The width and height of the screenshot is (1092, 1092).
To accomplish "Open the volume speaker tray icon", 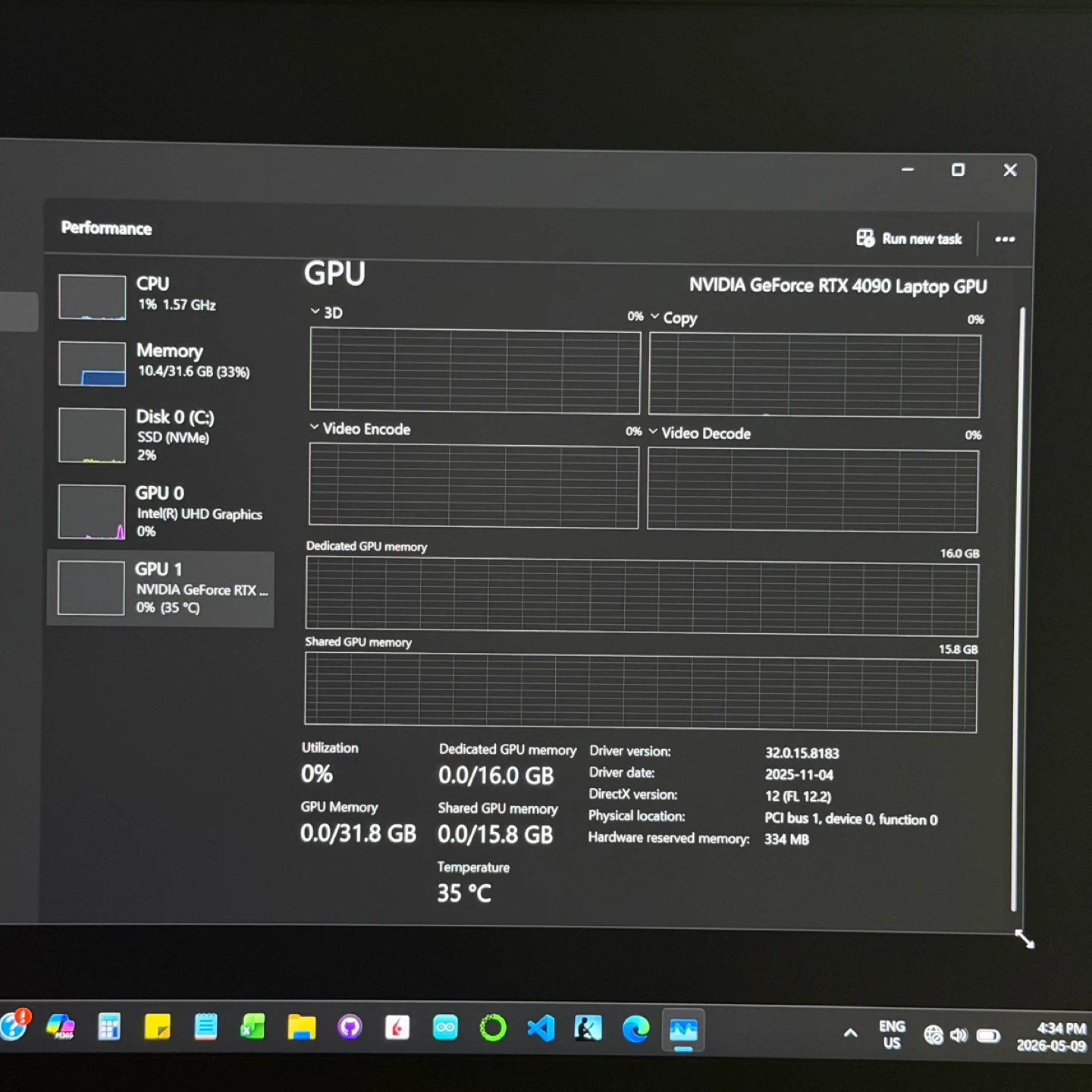I will coord(959,1035).
